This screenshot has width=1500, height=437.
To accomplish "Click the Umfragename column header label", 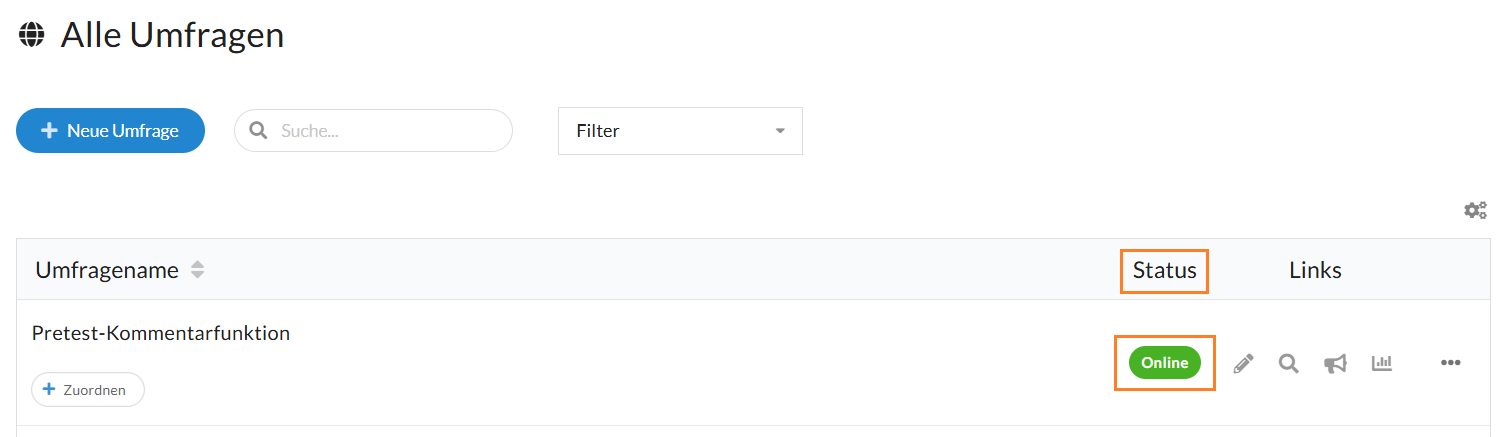I will [107, 270].
